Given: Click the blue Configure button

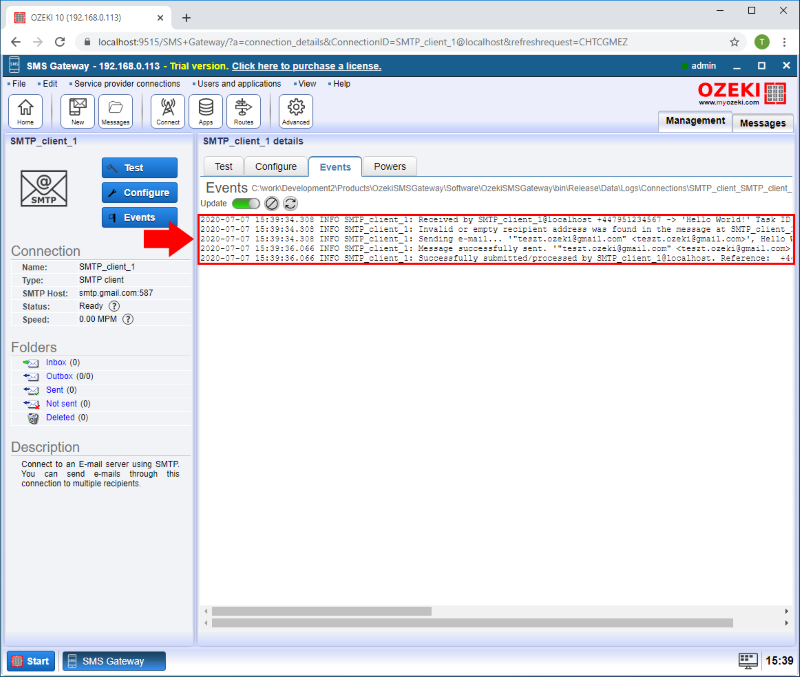Looking at the screenshot, I should tap(140, 193).
